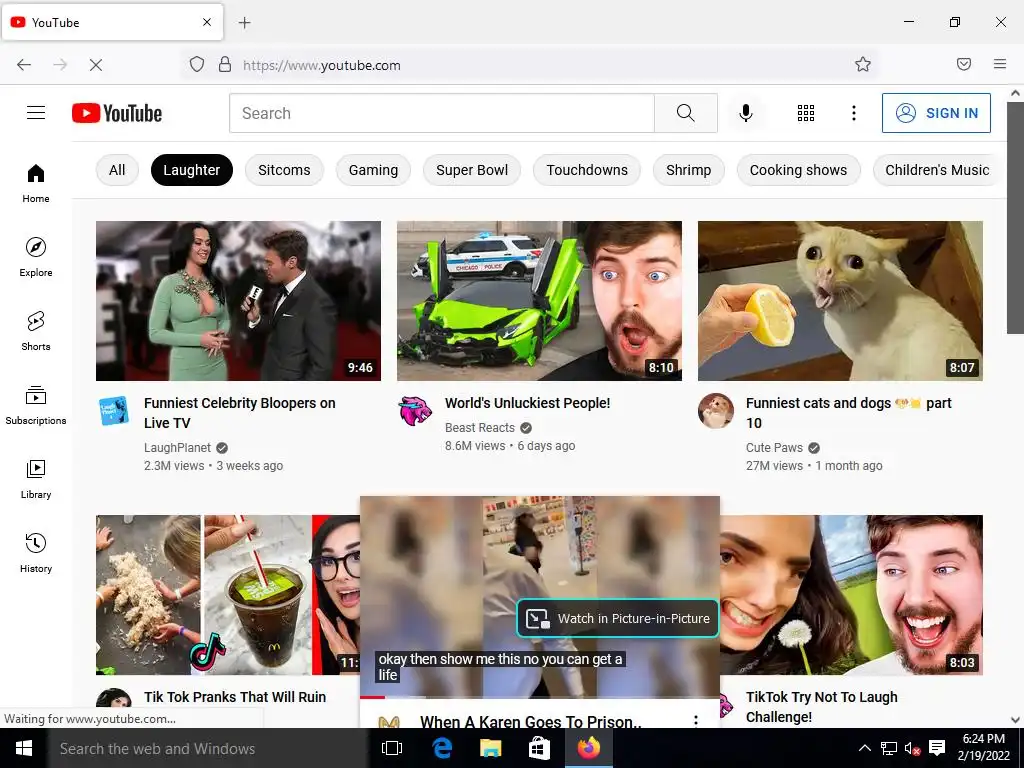Image resolution: width=1024 pixels, height=768 pixels.
Task: Show hidden system tray icons
Action: click(865, 748)
